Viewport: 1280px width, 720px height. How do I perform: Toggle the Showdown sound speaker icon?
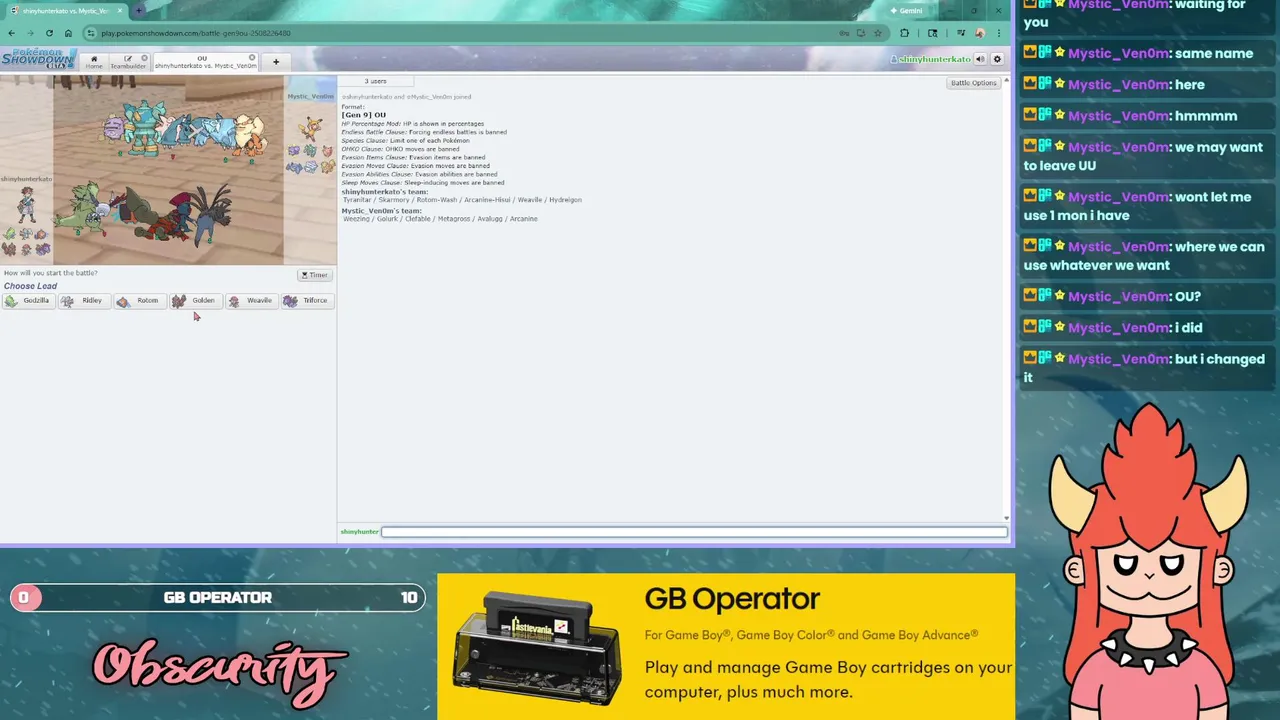click(980, 59)
